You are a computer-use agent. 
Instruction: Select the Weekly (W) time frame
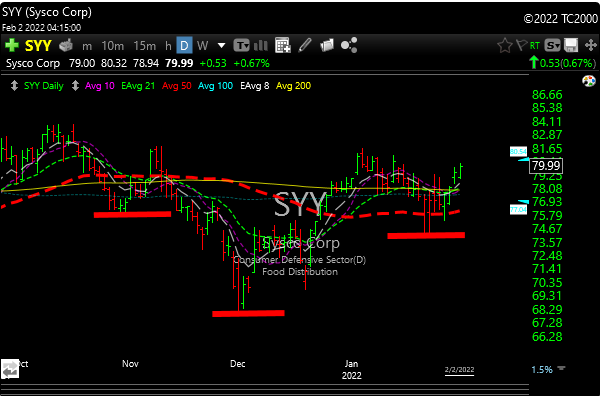(202, 46)
